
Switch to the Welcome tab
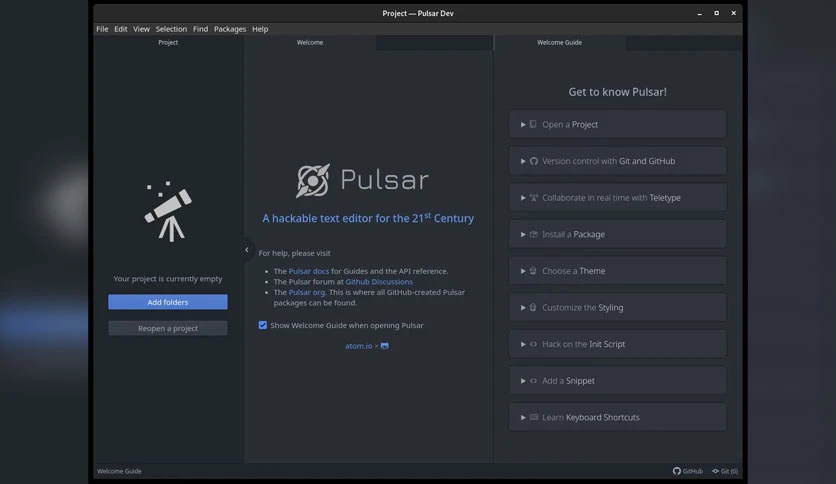click(x=310, y=42)
